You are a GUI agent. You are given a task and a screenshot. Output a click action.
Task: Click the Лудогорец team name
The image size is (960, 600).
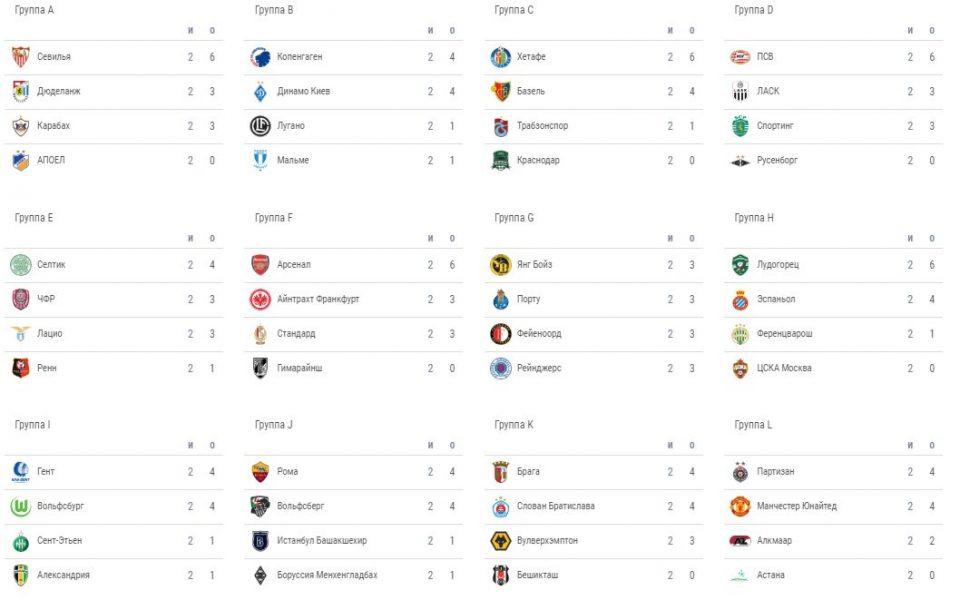777,265
